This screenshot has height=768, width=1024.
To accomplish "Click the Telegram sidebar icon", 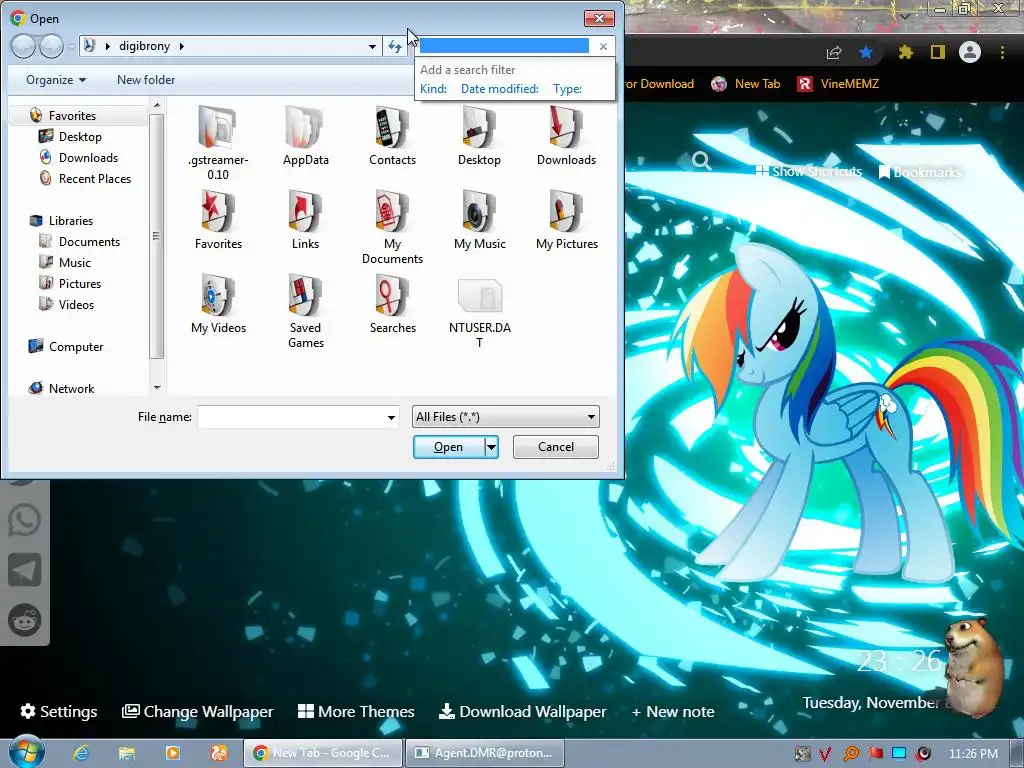I will [25, 570].
